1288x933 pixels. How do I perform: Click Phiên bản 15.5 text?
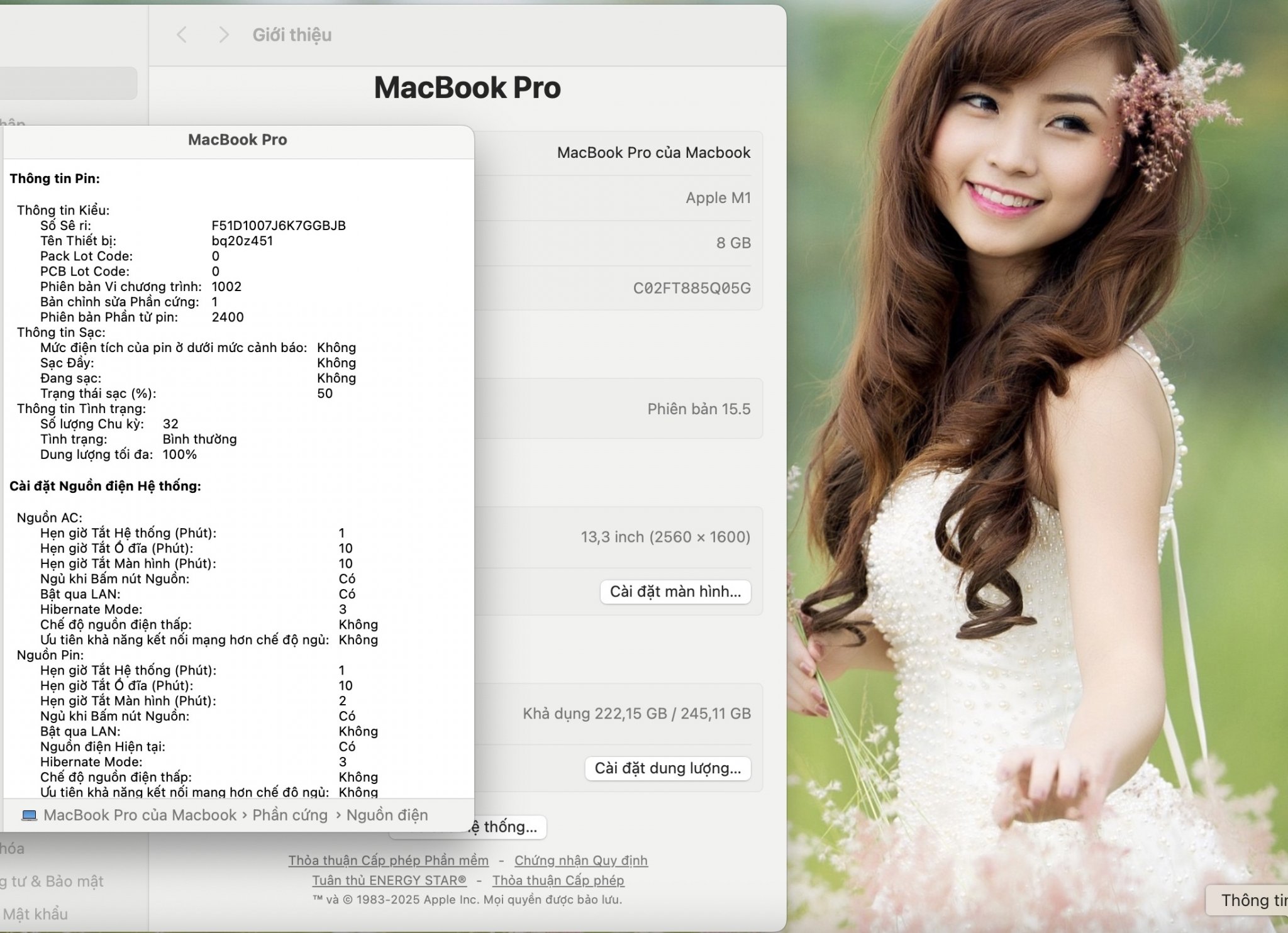[x=699, y=409]
